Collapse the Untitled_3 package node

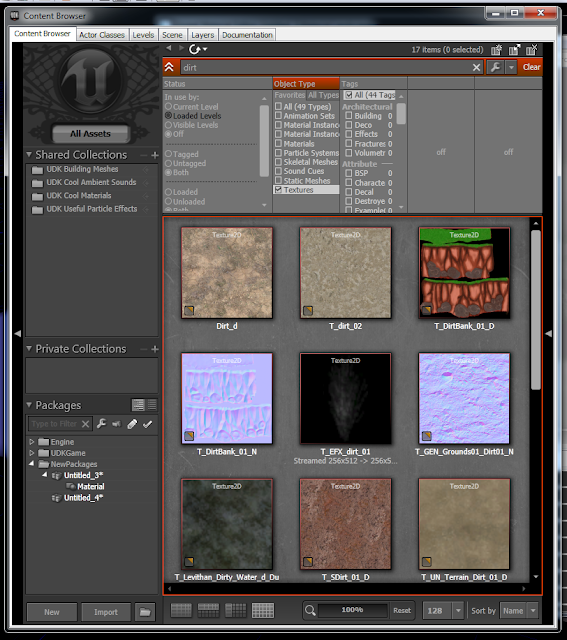tap(45, 475)
